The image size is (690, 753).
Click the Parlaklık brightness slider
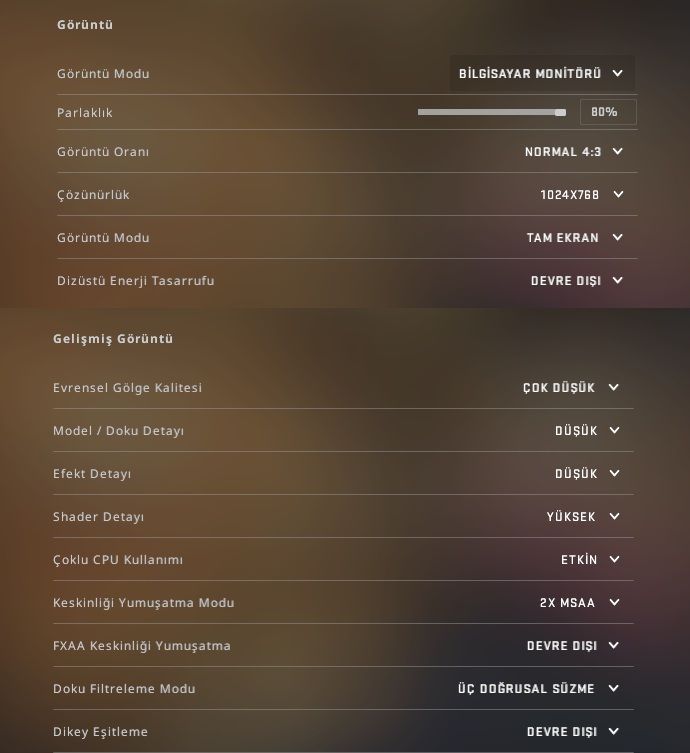pyautogui.click(x=491, y=113)
